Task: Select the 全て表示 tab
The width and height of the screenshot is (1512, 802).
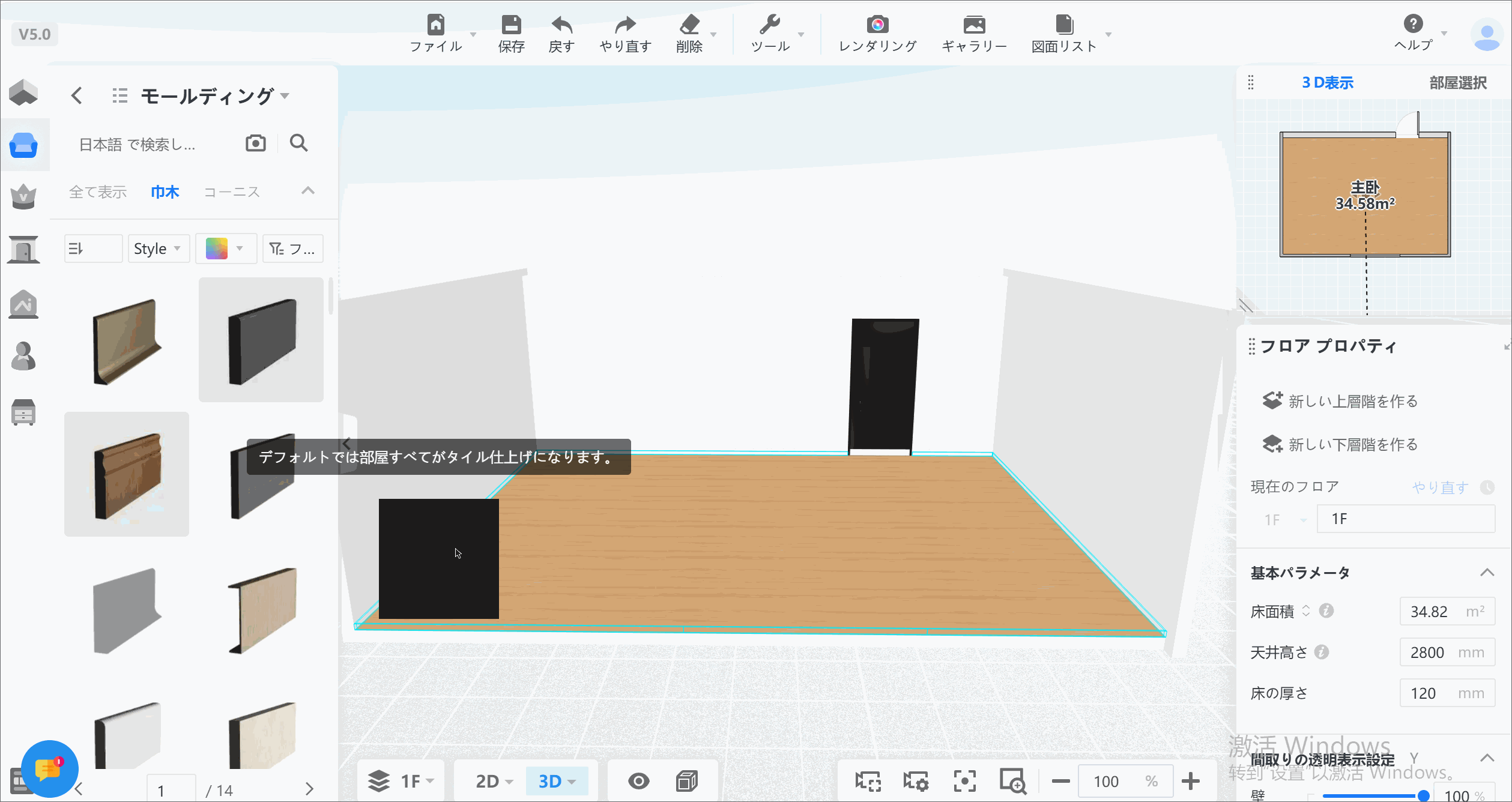Action: tap(98, 192)
